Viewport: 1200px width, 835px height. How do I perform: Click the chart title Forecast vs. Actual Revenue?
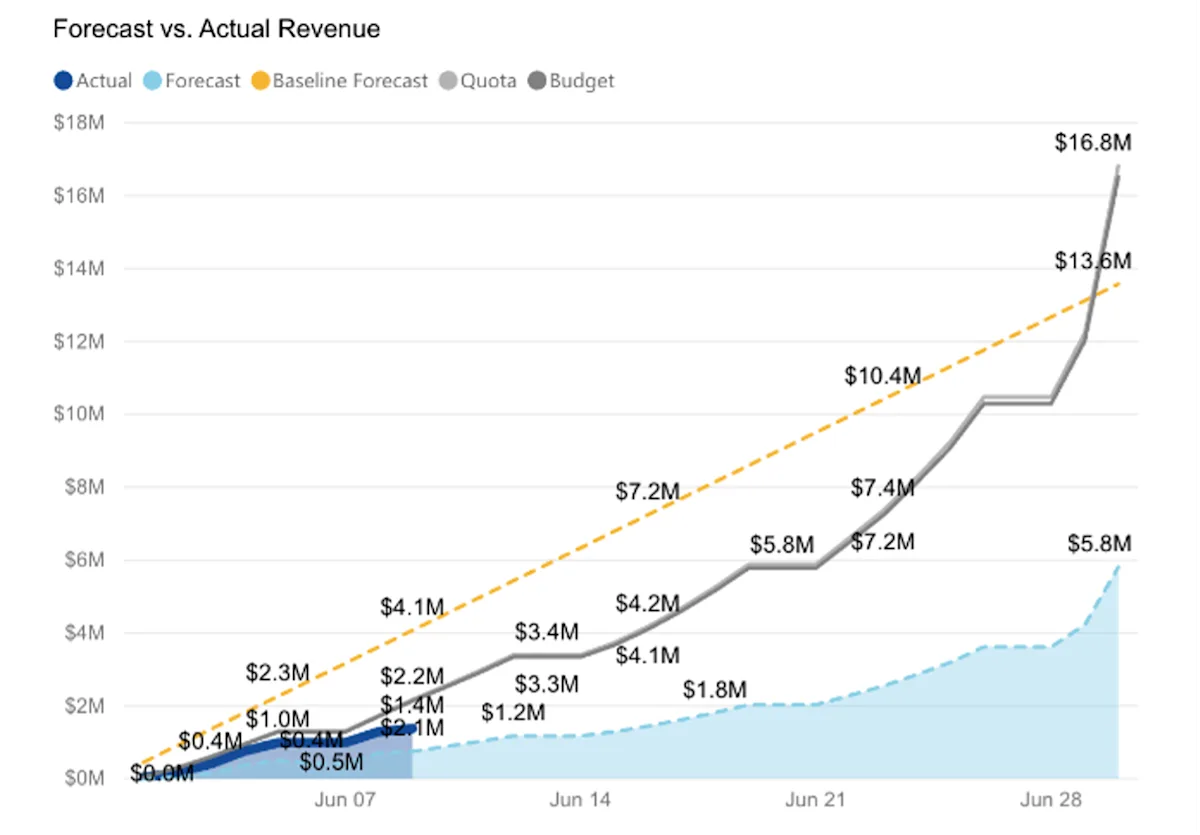point(217,29)
